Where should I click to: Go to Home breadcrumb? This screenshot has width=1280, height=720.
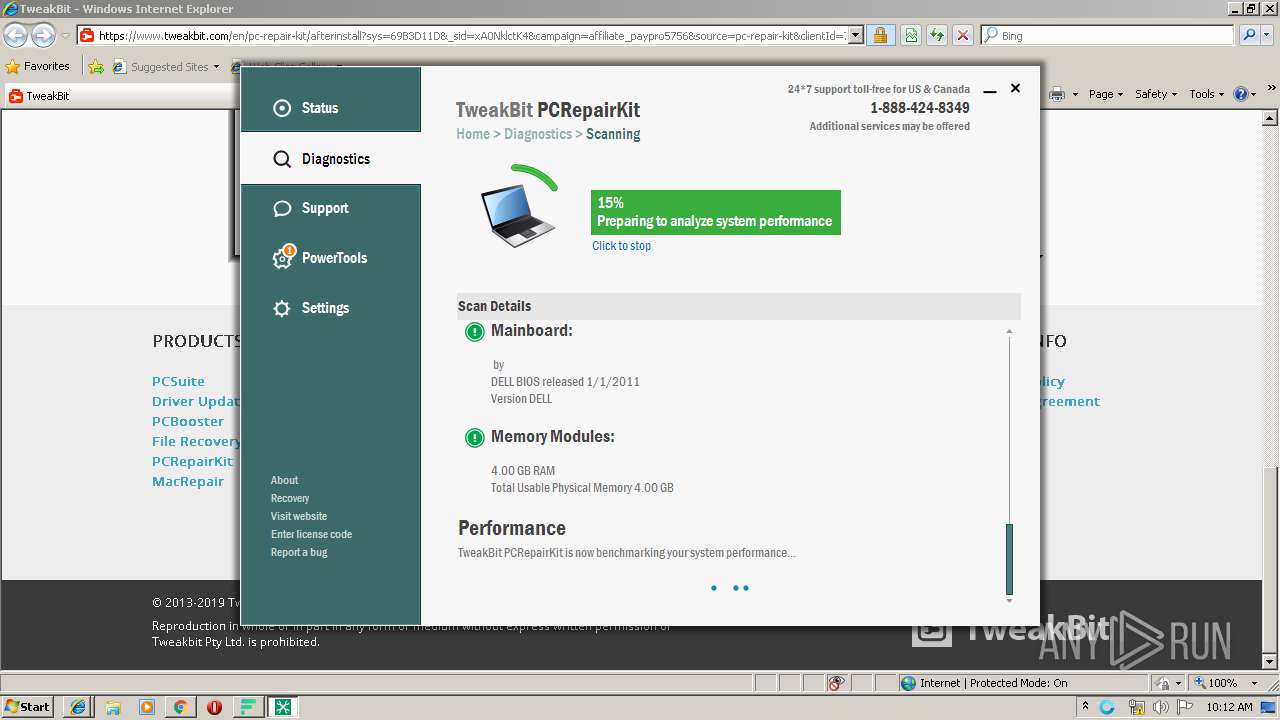point(473,134)
